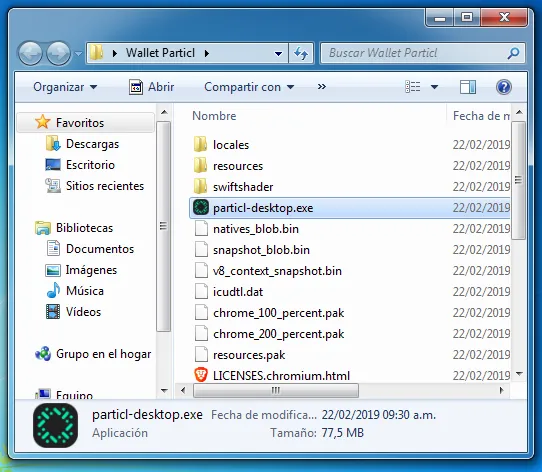This screenshot has width=542, height=472.
Task: Sort by the Nombre column header
Action: coord(214,116)
